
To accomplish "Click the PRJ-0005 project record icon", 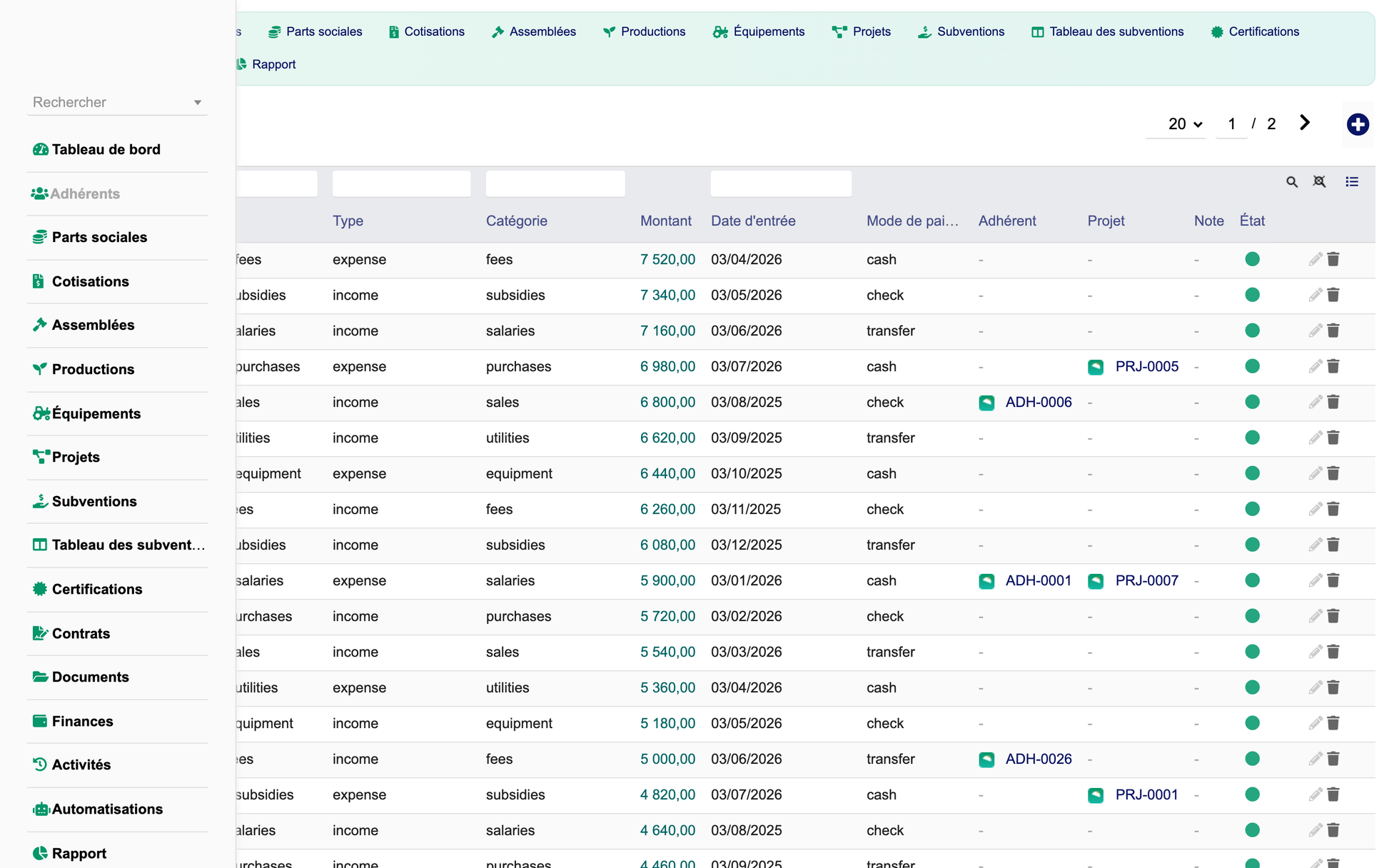I will [x=1096, y=367].
